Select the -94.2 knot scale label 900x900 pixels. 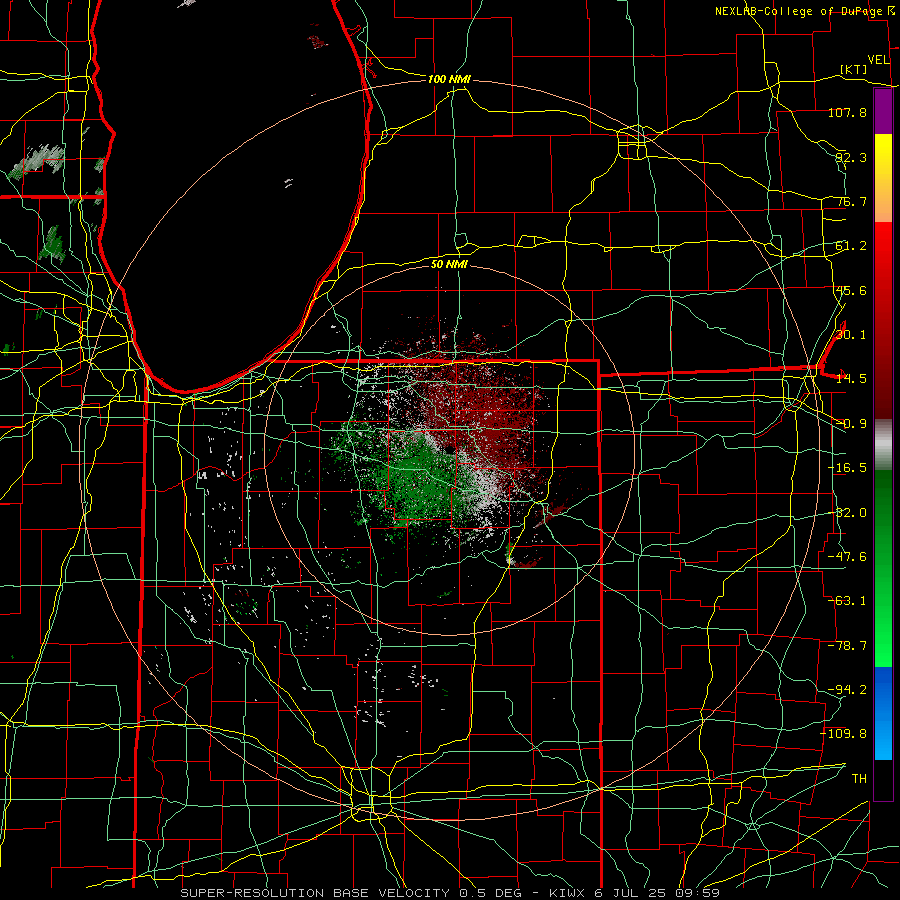click(x=847, y=690)
